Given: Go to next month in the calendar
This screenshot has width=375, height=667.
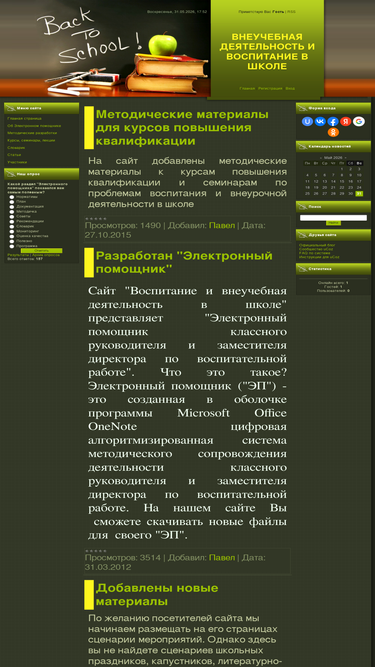Looking at the screenshot, I should click(345, 157).
